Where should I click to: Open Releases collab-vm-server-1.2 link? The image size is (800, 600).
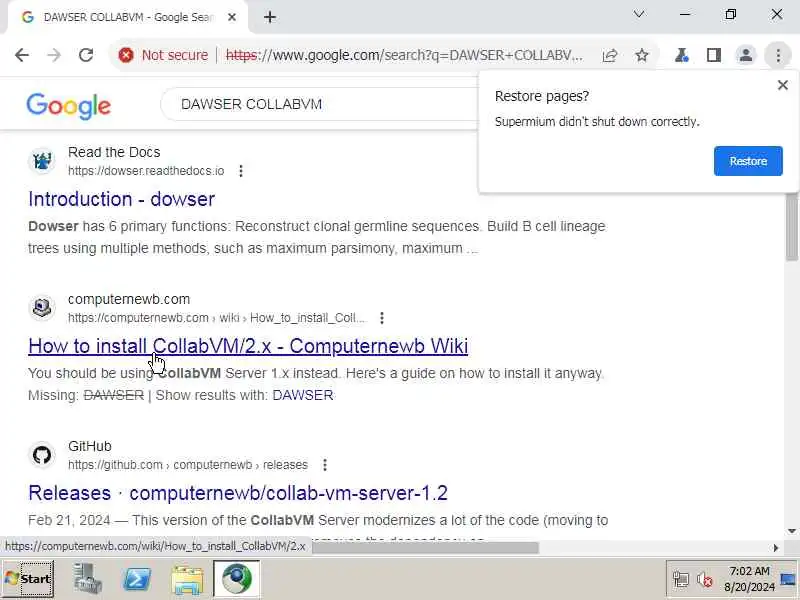pyautogui.click(x=238, y=493)
